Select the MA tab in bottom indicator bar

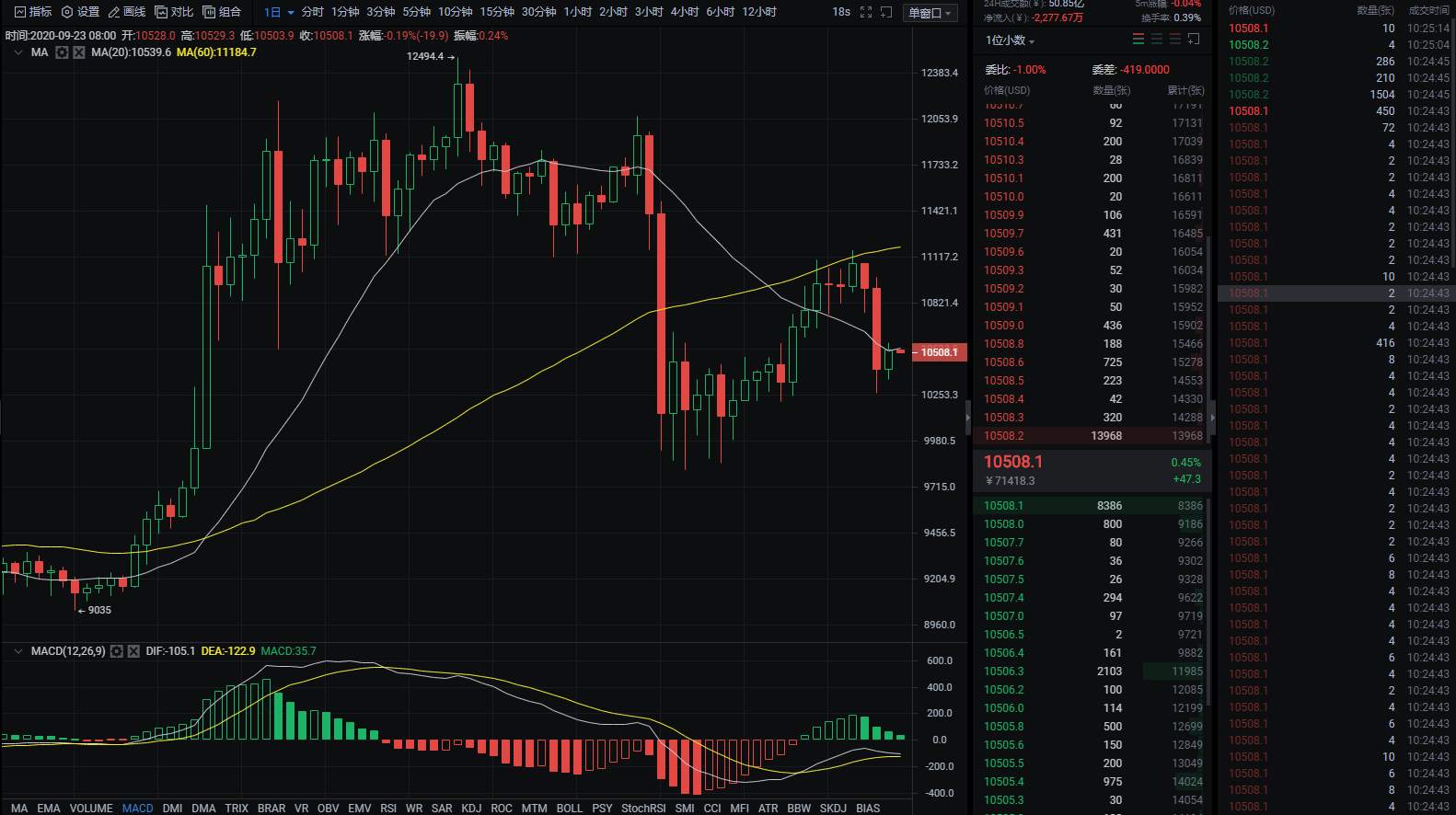19,808
